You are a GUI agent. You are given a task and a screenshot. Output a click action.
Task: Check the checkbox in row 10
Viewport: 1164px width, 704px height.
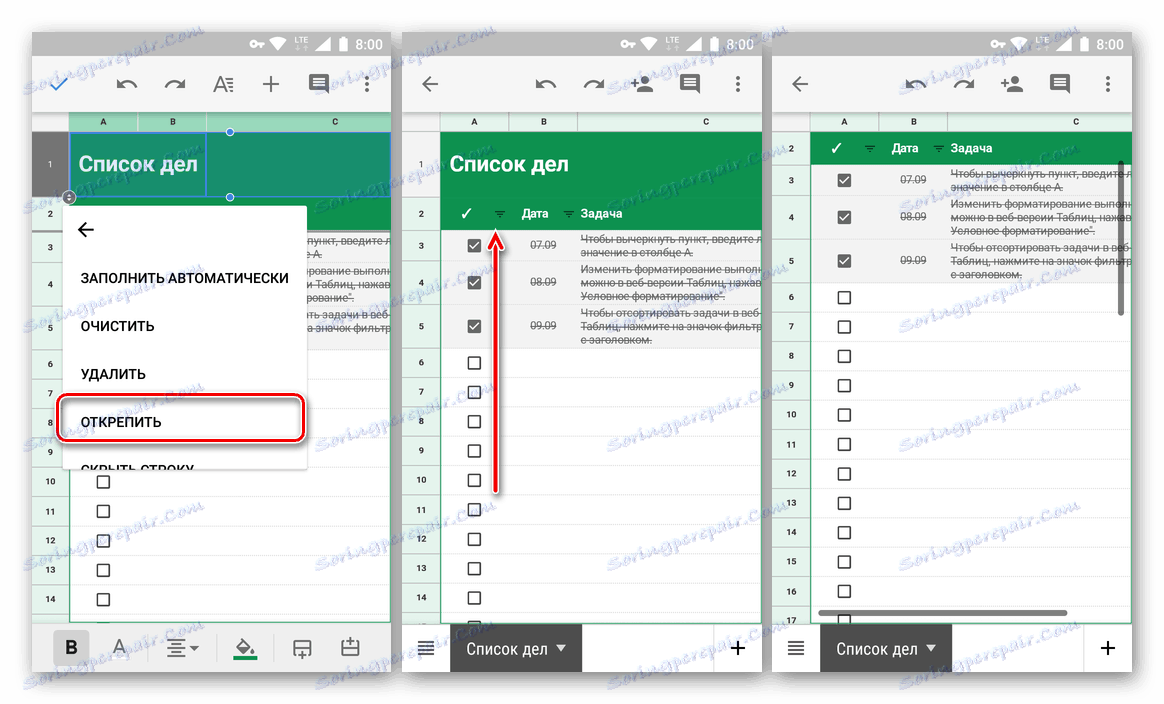click(474, 479)
